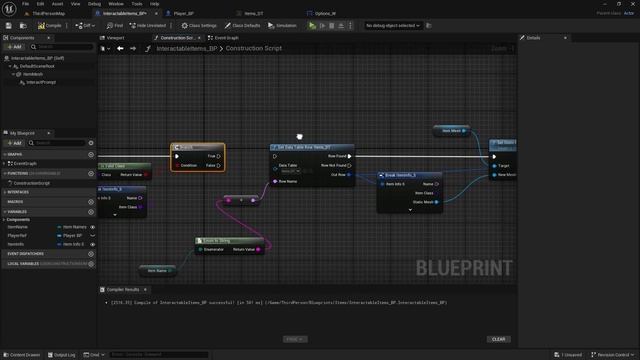This screenshot has width=640, height=360.
Task: Add a new local variable
Action: pos(91,264)
